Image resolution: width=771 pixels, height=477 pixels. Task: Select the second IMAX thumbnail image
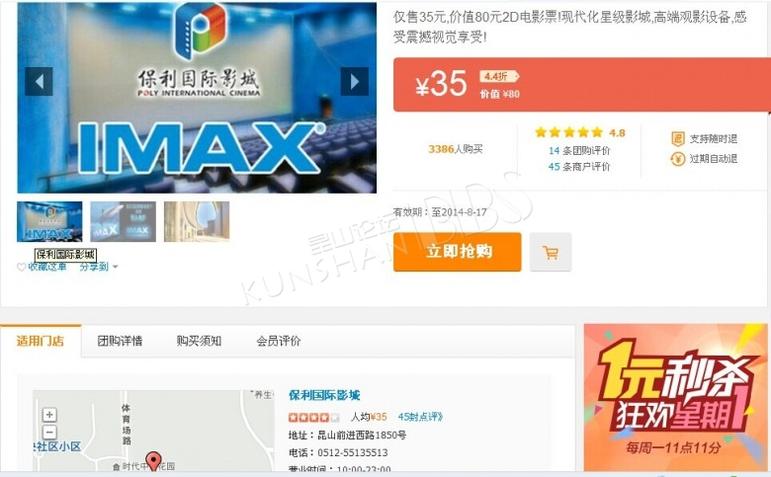tap(123, 221)
